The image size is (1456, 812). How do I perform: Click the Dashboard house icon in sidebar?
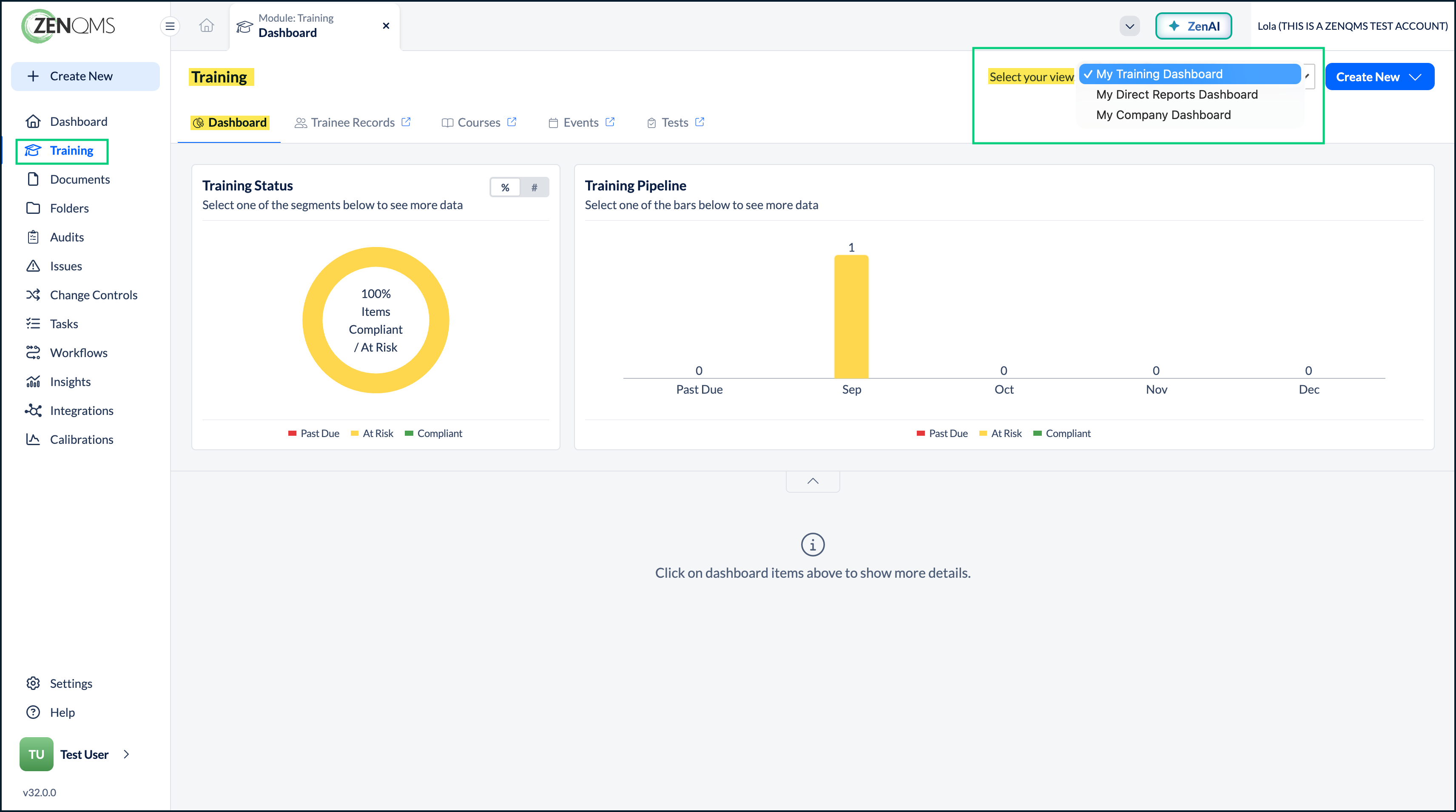(x=33, y=122)
